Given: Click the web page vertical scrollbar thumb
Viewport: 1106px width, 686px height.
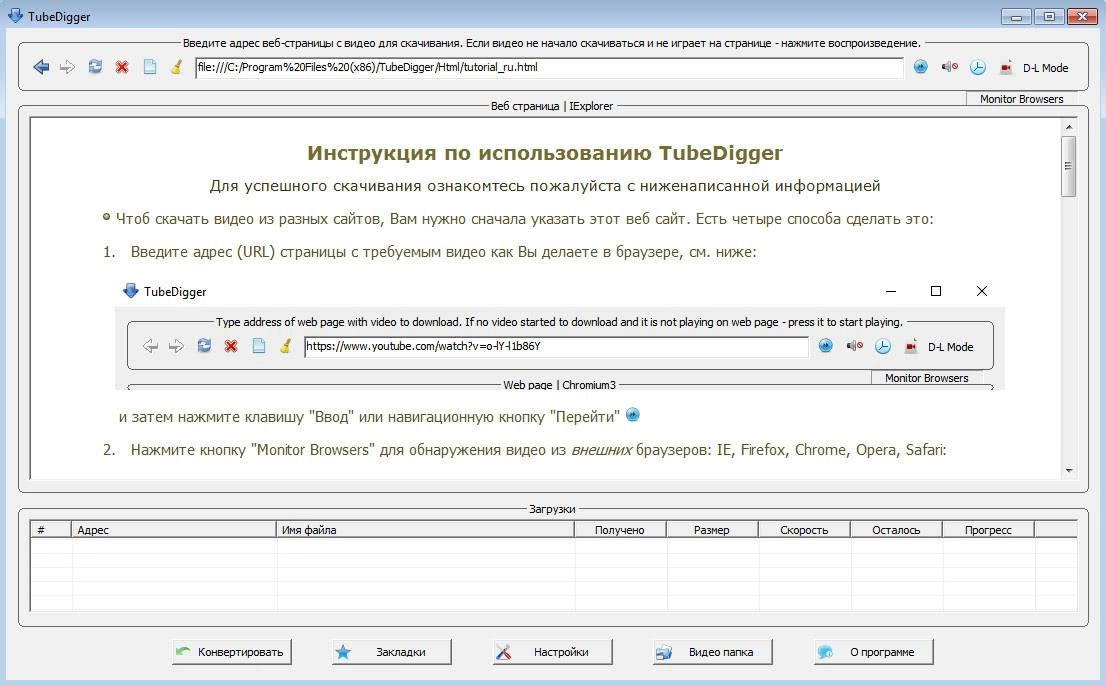Looking at the screenshot, I should [1069, 166].
